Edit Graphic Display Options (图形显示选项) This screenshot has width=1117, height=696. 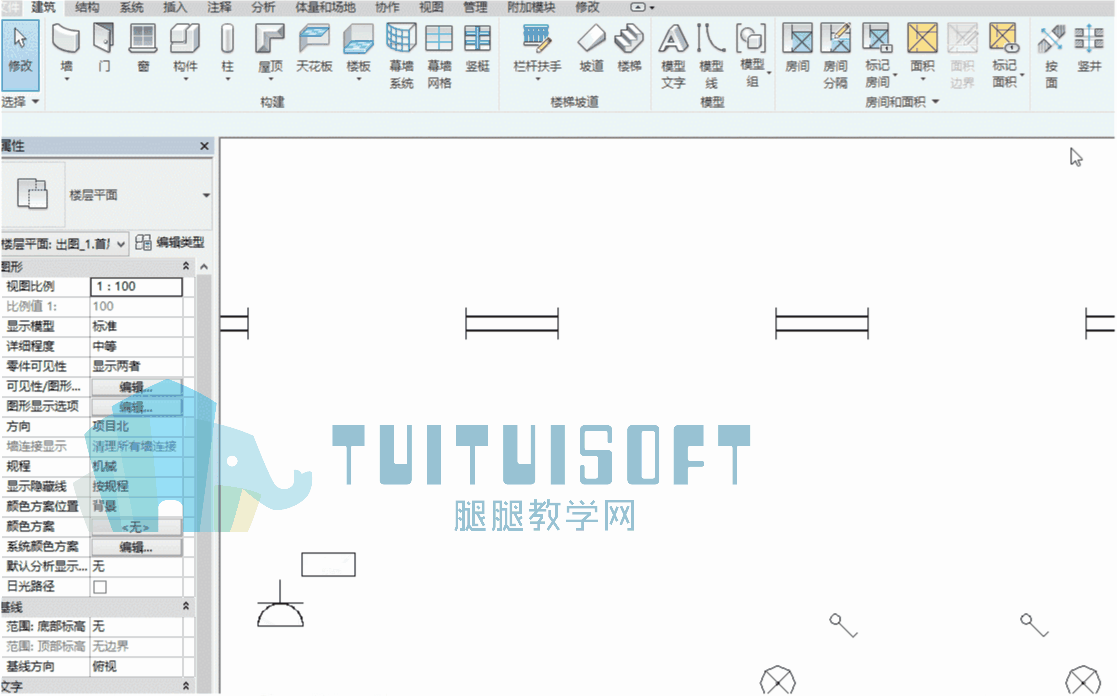(137, 407)
